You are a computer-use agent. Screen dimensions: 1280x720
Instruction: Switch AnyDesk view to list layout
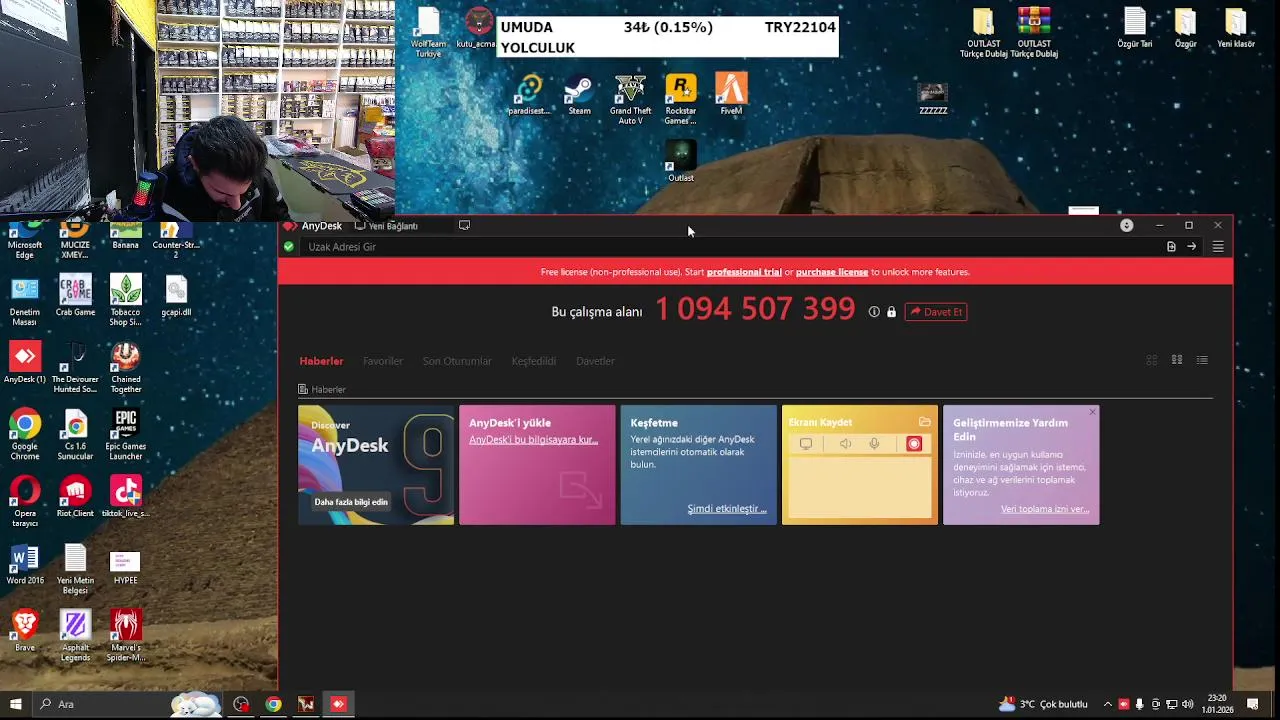coord(1202,360)
